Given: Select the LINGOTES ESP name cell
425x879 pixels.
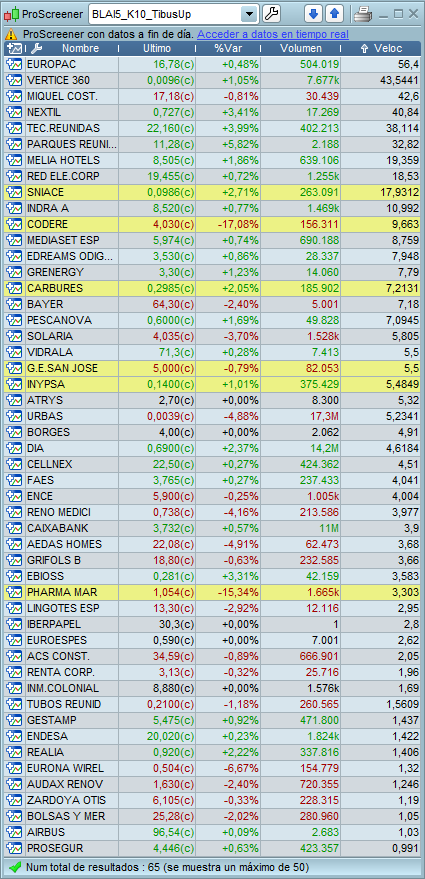Looking at the screenshot, I should pyautogui.click(x=72, y=608).
